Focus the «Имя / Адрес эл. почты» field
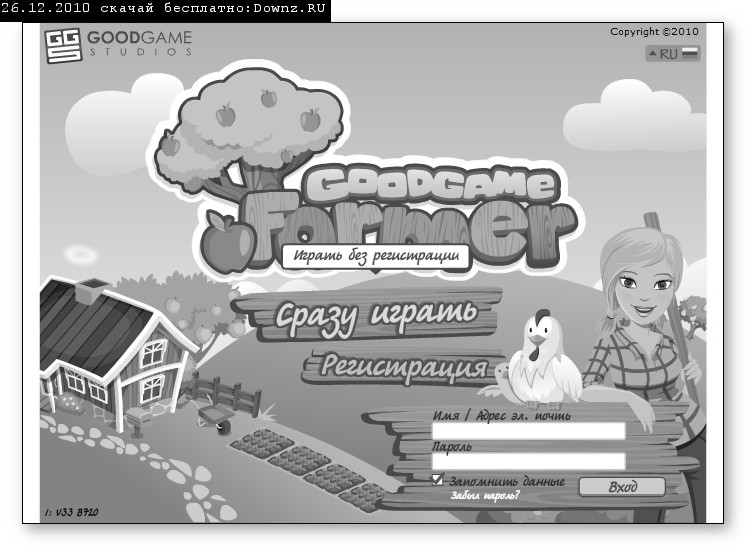This screenshot has height=547, width=747. point(528,431)
